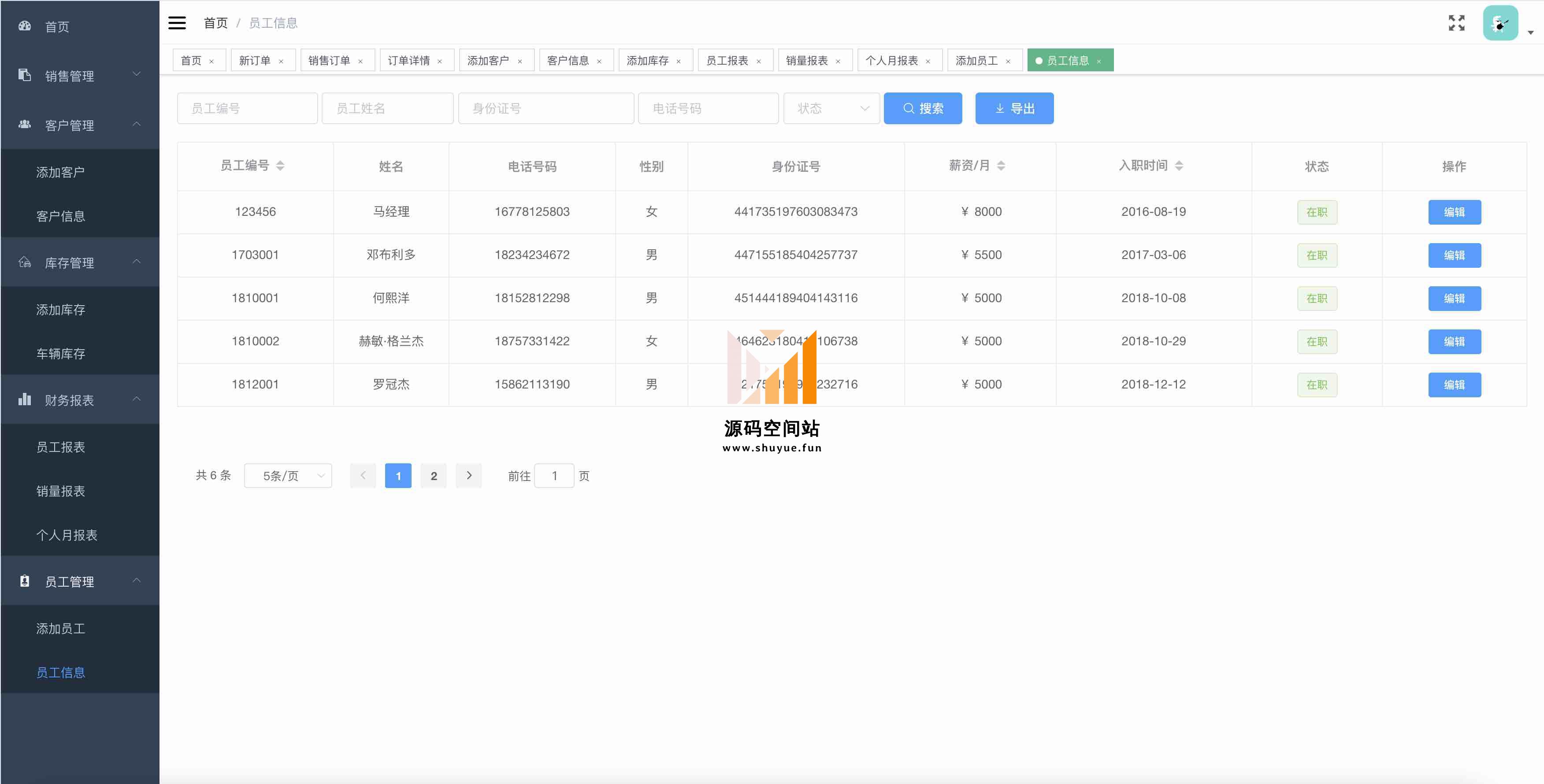Sort by 入职时间 column arrows
Image resolution: width=1544 pixels, height=784 pixels.
tap(1178, 166)
